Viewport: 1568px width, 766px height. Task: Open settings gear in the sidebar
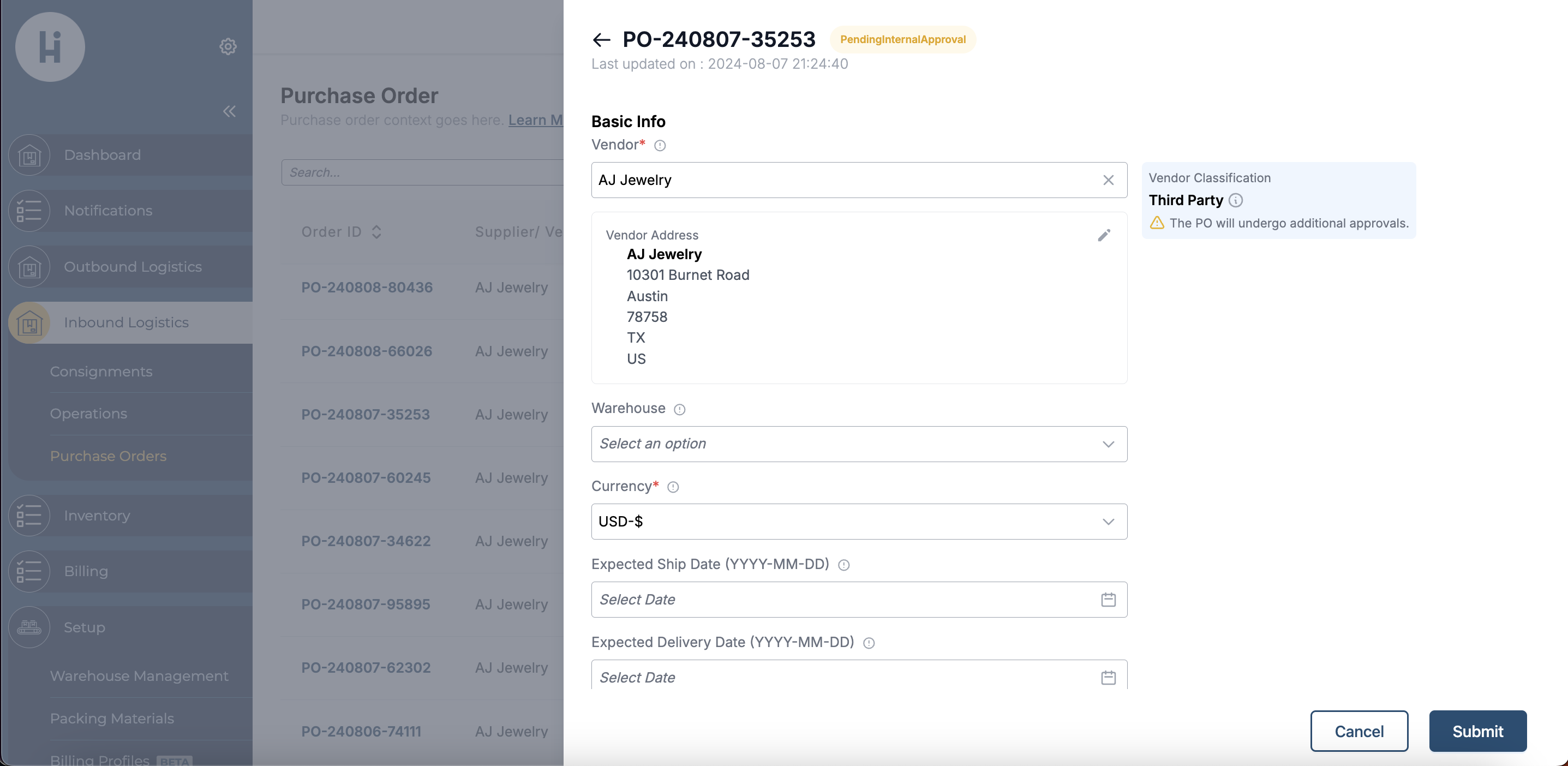[x=228, y=46]
